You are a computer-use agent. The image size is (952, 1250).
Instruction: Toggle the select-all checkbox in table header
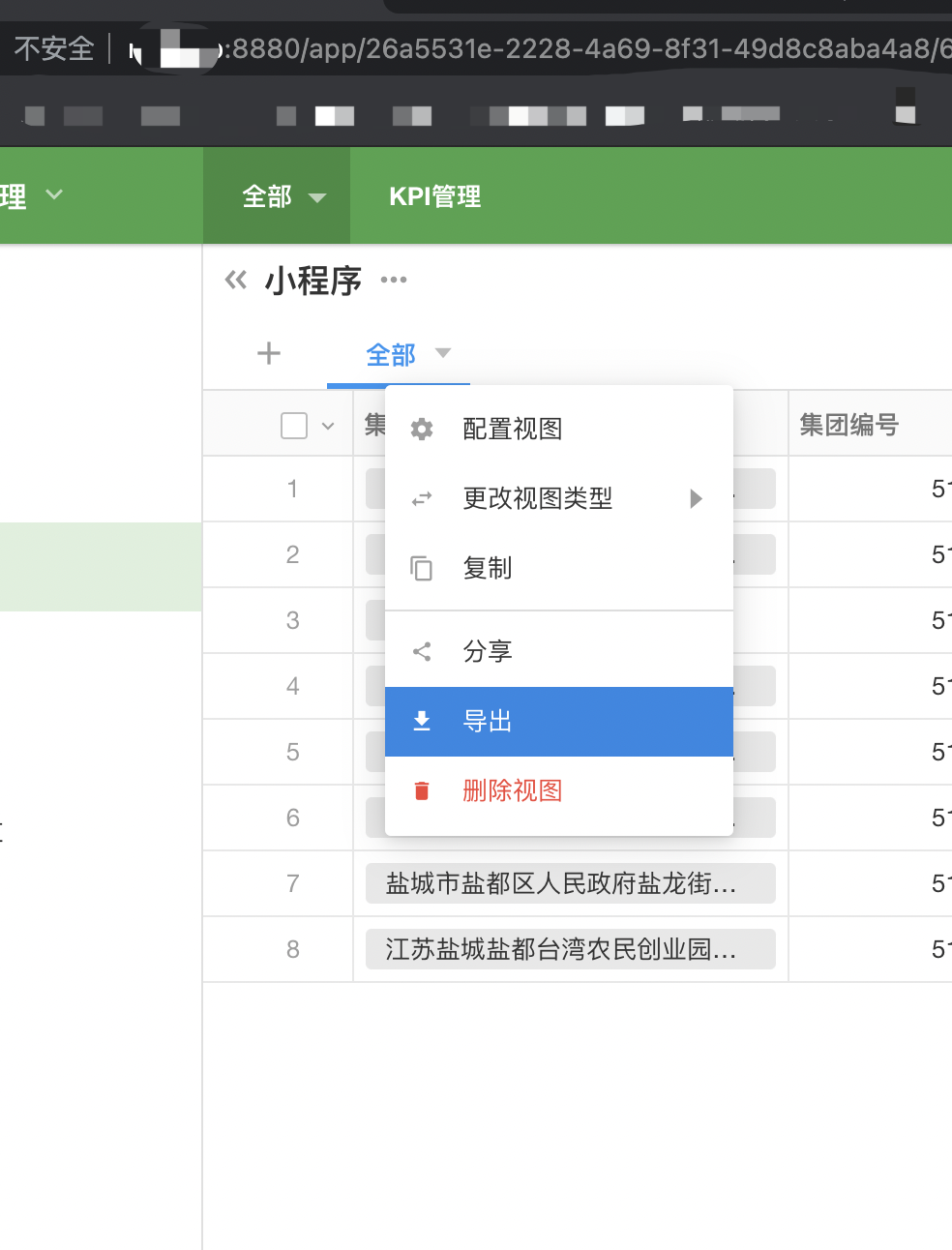tap(294, 426)
